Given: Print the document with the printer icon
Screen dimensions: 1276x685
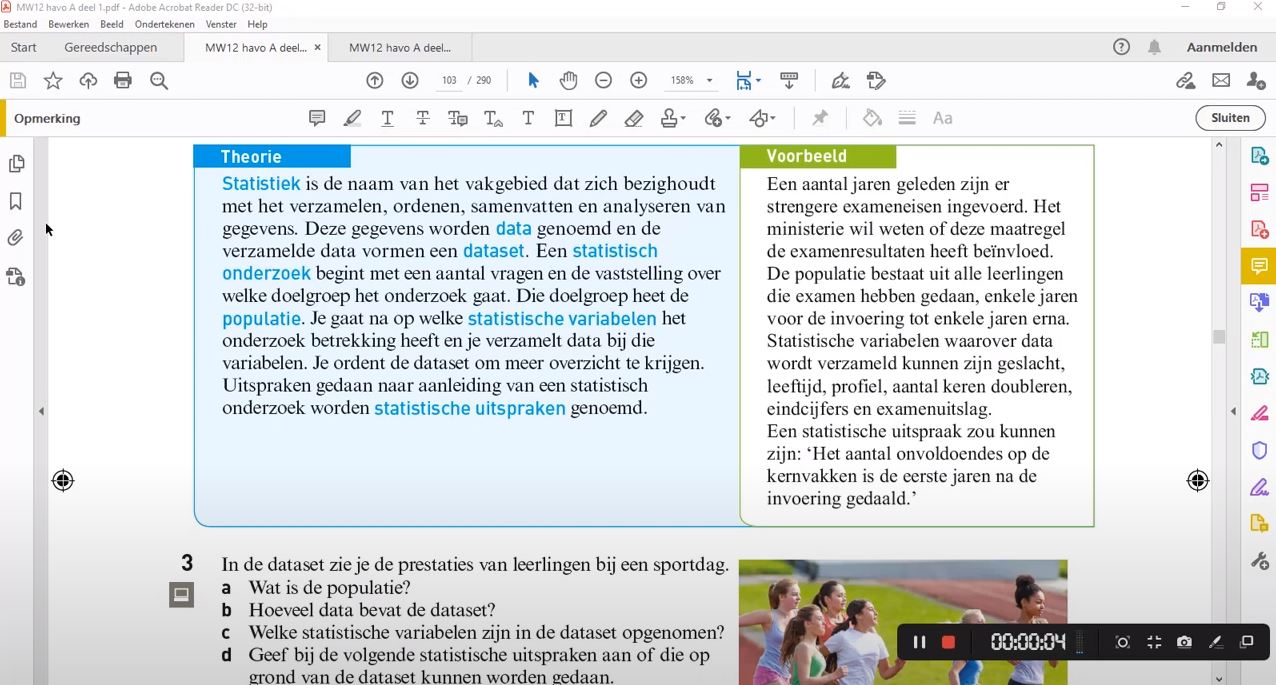Looking at the screenshot, I should point(123,81).
